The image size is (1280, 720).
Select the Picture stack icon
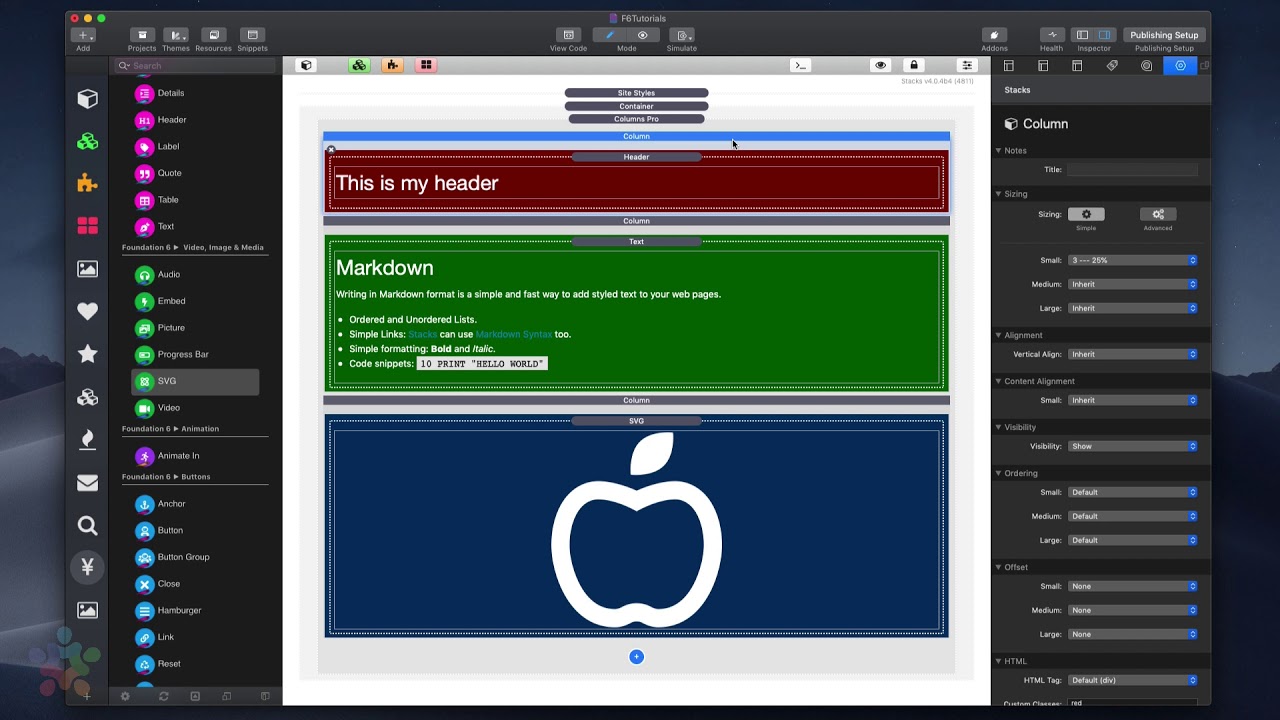145,328
